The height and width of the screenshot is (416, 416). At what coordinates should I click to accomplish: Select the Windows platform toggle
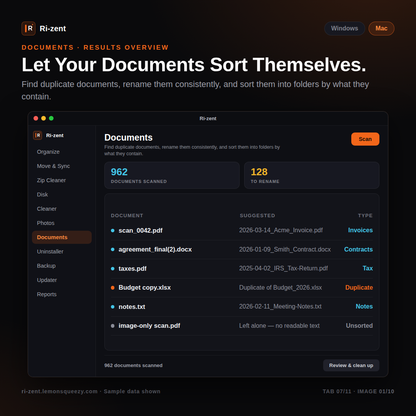[344, 28]
